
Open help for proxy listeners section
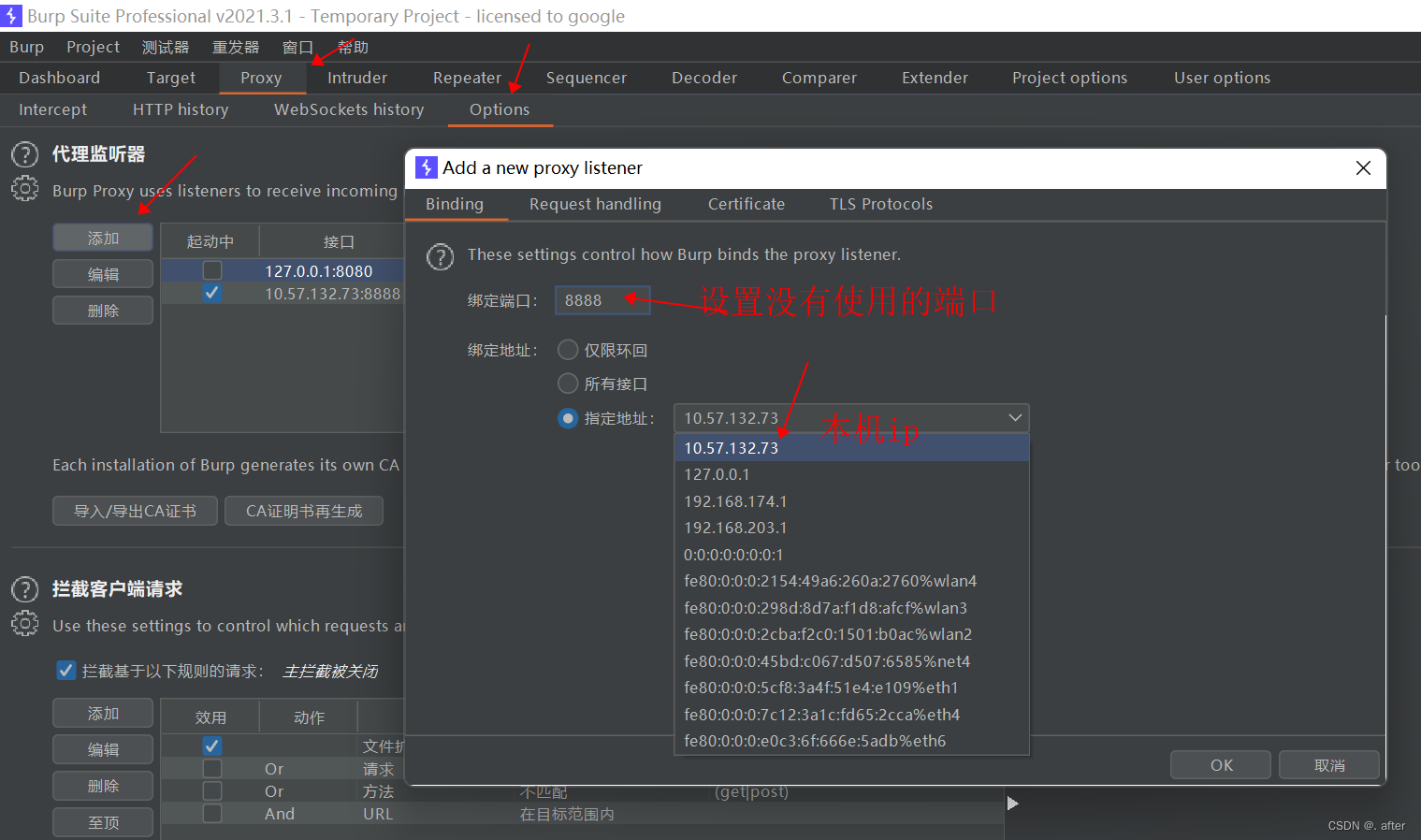click(x=25, y=154)
